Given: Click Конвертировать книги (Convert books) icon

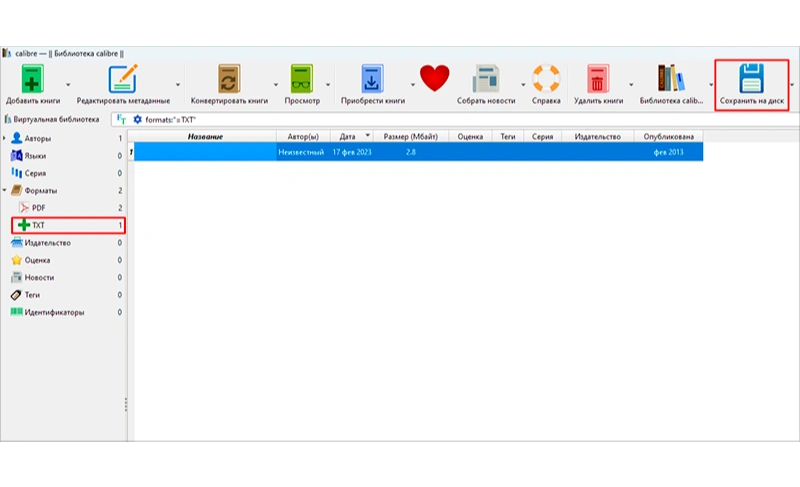Looking at the screenshot, I should pos(229,79).
